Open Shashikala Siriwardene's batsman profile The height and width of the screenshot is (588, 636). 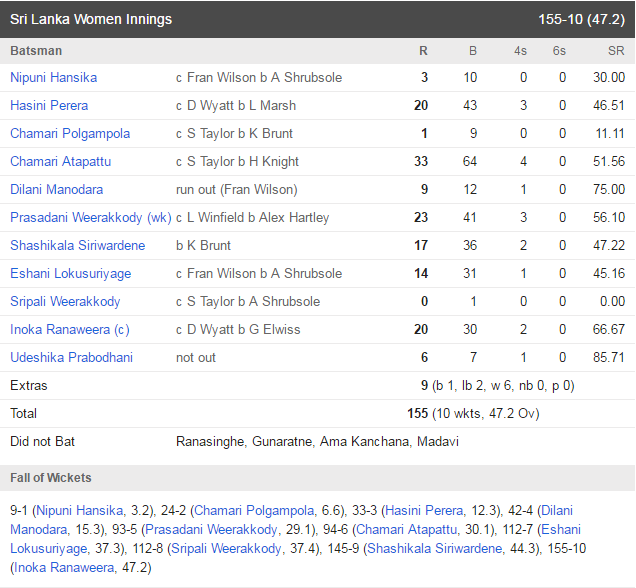coord(77,245)
